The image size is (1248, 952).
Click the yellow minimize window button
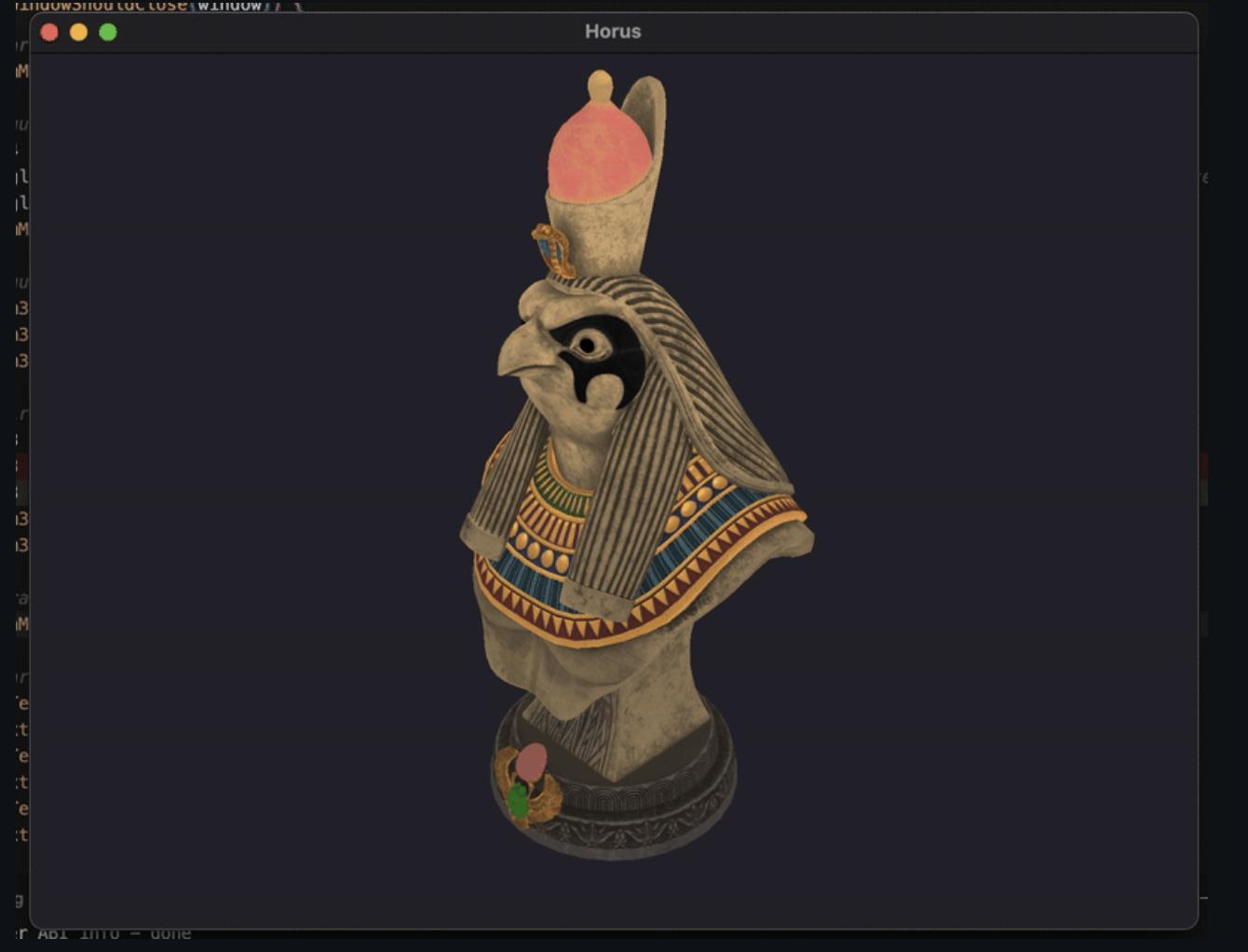pyautogui.click(x=79, y=32)
